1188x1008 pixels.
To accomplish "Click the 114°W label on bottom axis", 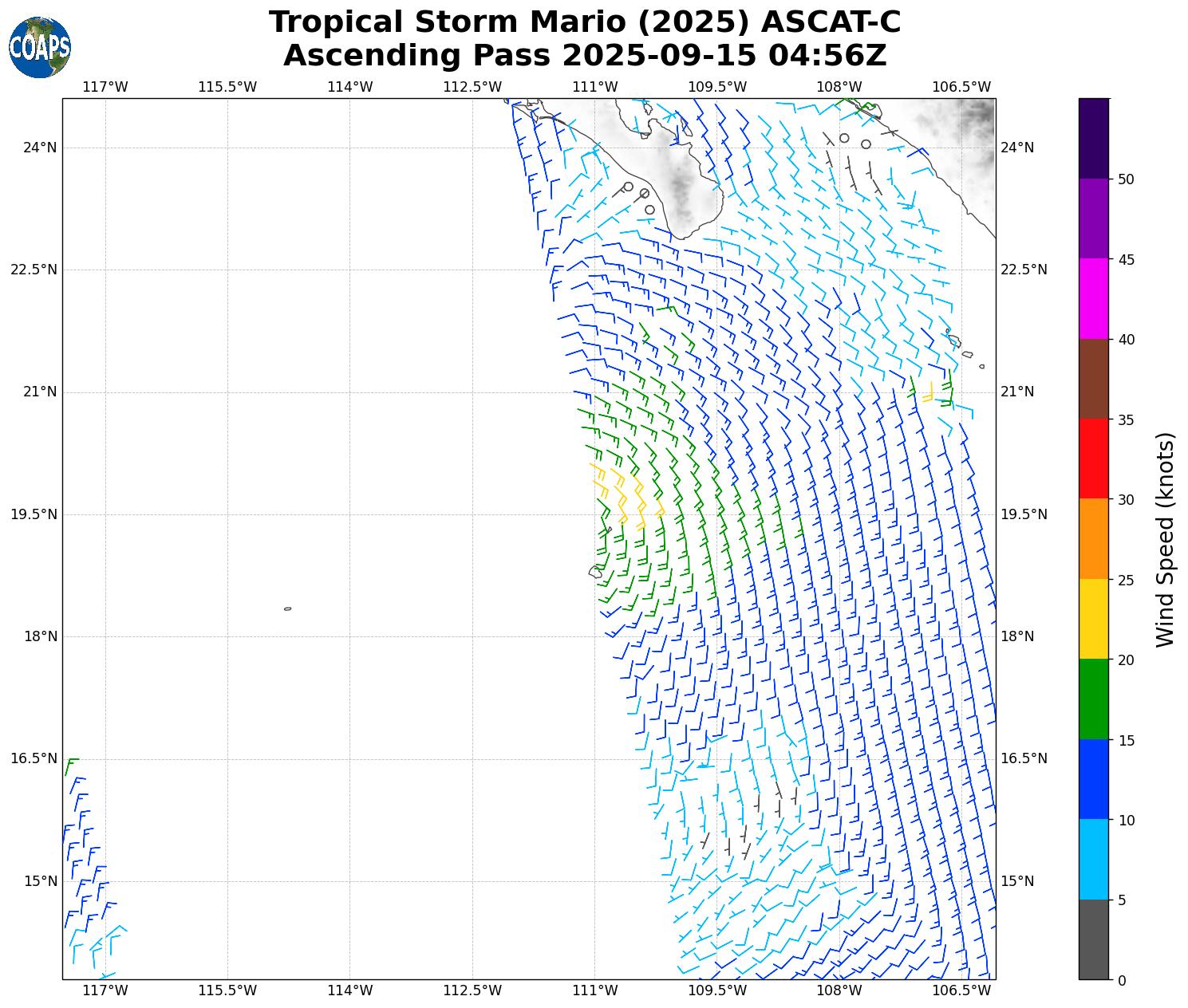I will [x=349, y=990].
